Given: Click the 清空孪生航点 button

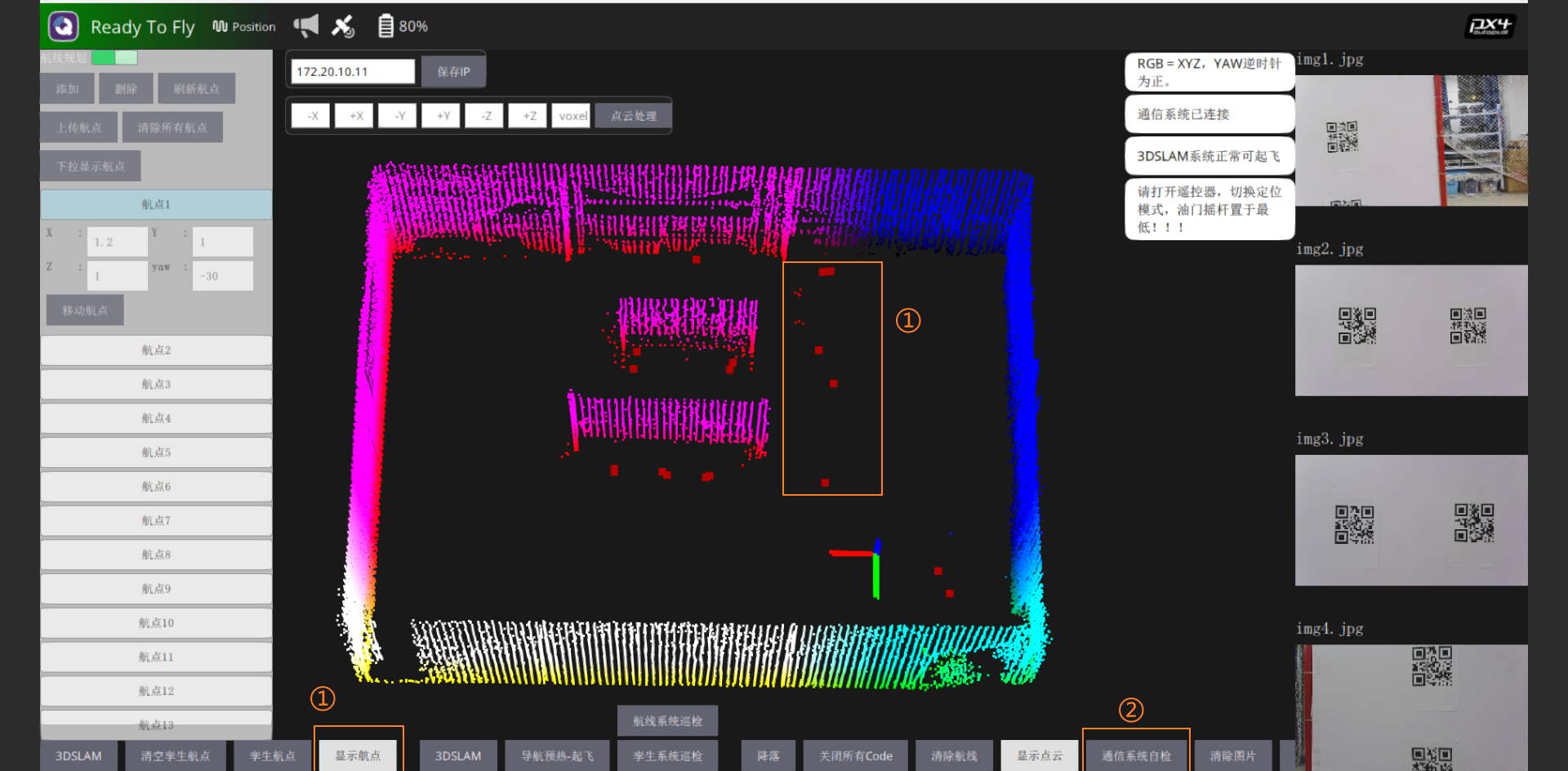Looking at the screenshot, I should (x=176, y=755).
